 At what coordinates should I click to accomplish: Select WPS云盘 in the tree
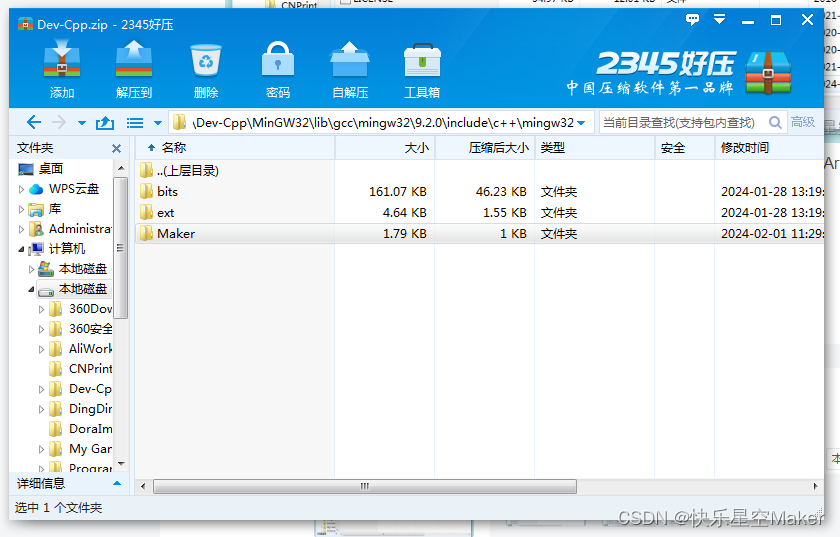point(74,189)
